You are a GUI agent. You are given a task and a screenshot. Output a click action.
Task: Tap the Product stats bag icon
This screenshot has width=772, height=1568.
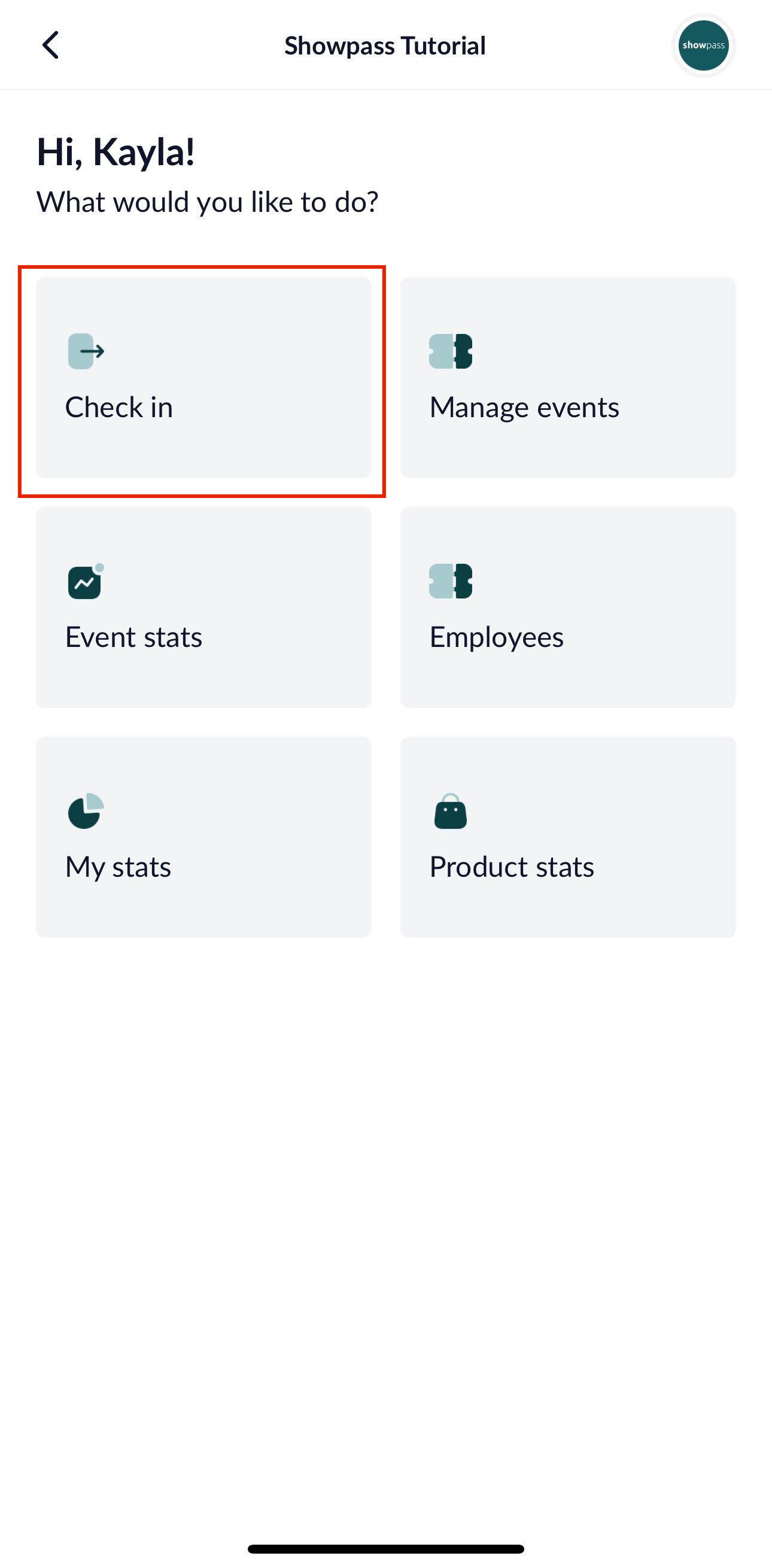coord(451,811)
